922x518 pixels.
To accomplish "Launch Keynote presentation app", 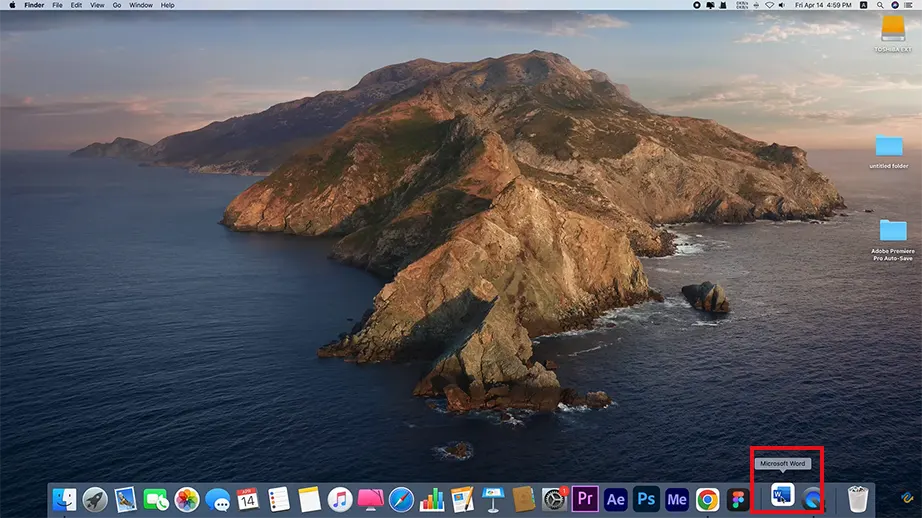I will pos(493,500).
